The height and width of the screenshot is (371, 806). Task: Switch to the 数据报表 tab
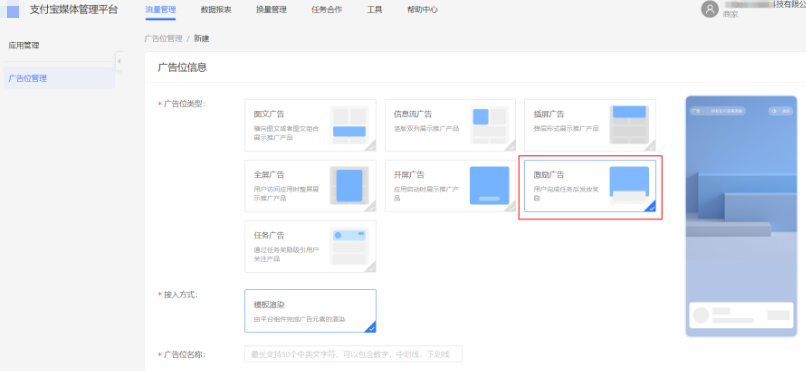coord(216,10)
